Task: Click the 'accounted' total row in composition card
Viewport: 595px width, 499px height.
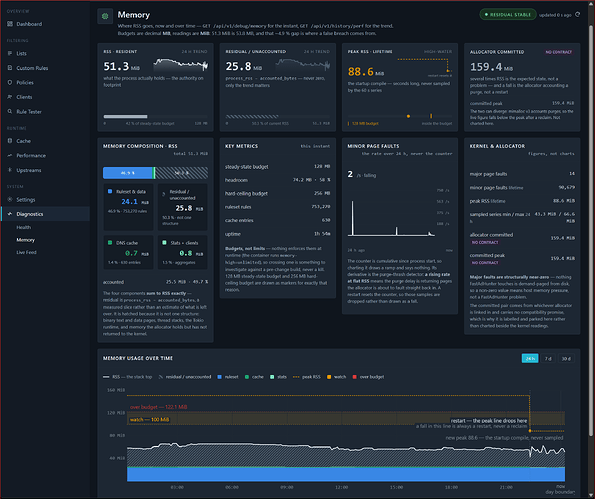Action: pyautogui.click(x=155, y=282)
